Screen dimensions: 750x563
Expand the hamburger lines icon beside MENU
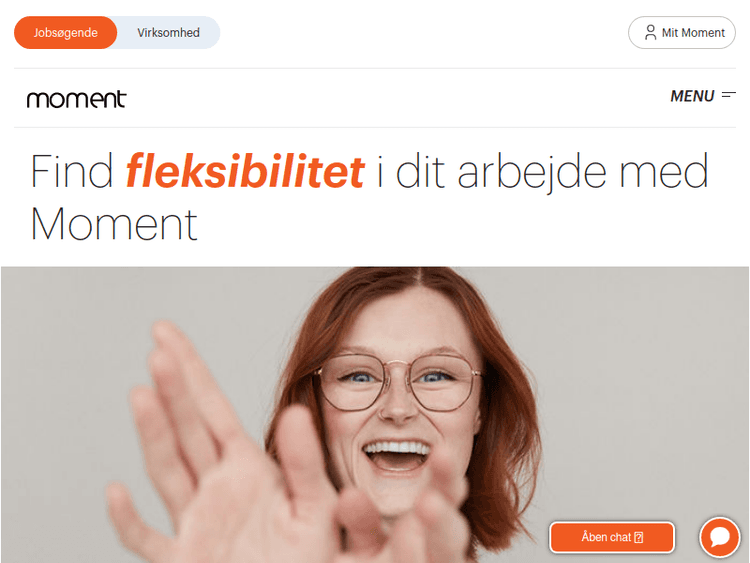(728, 95)
